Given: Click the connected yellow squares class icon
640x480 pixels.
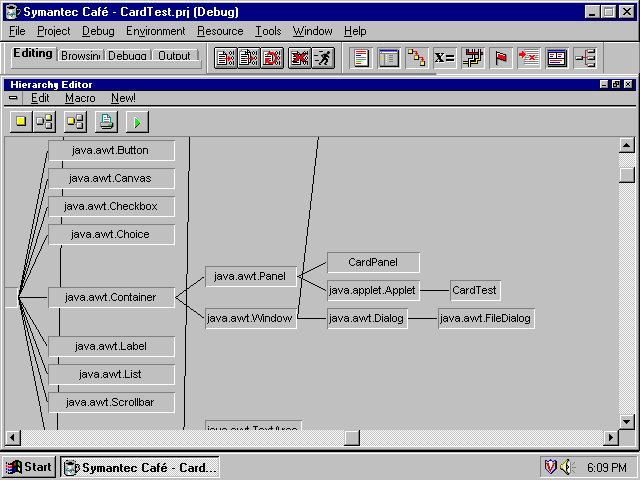Looking at the screenshot, I should 417,58.
